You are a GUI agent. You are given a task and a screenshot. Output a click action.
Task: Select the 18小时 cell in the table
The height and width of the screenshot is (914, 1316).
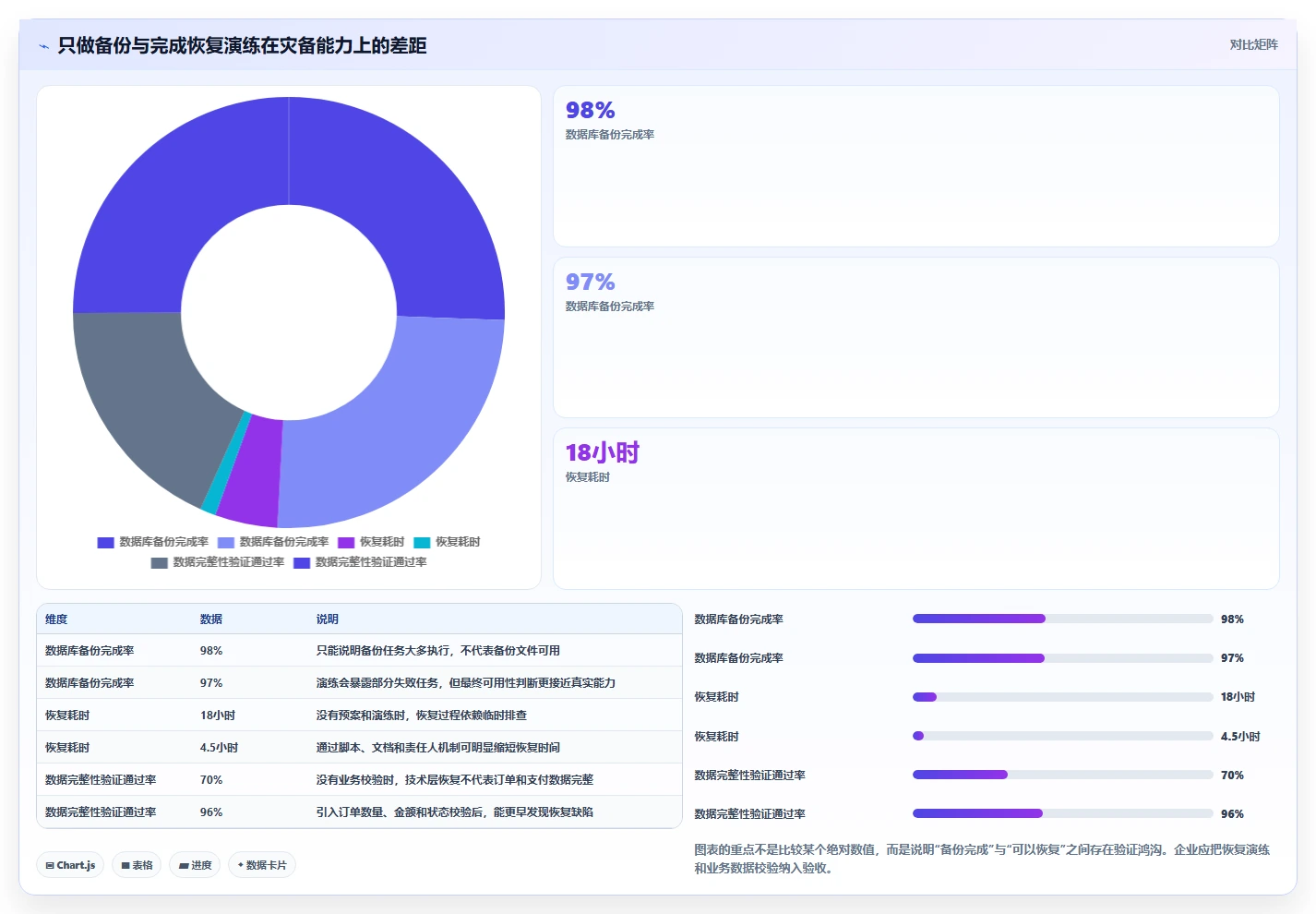218,716
